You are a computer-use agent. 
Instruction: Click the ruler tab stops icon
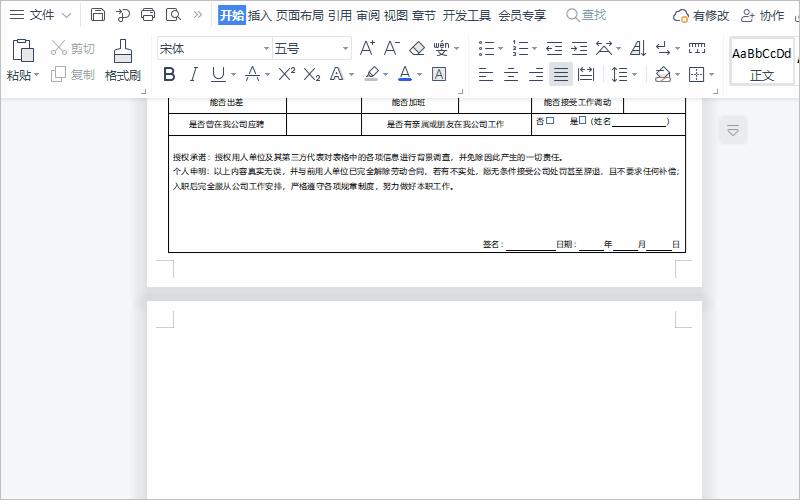(697, 48)
